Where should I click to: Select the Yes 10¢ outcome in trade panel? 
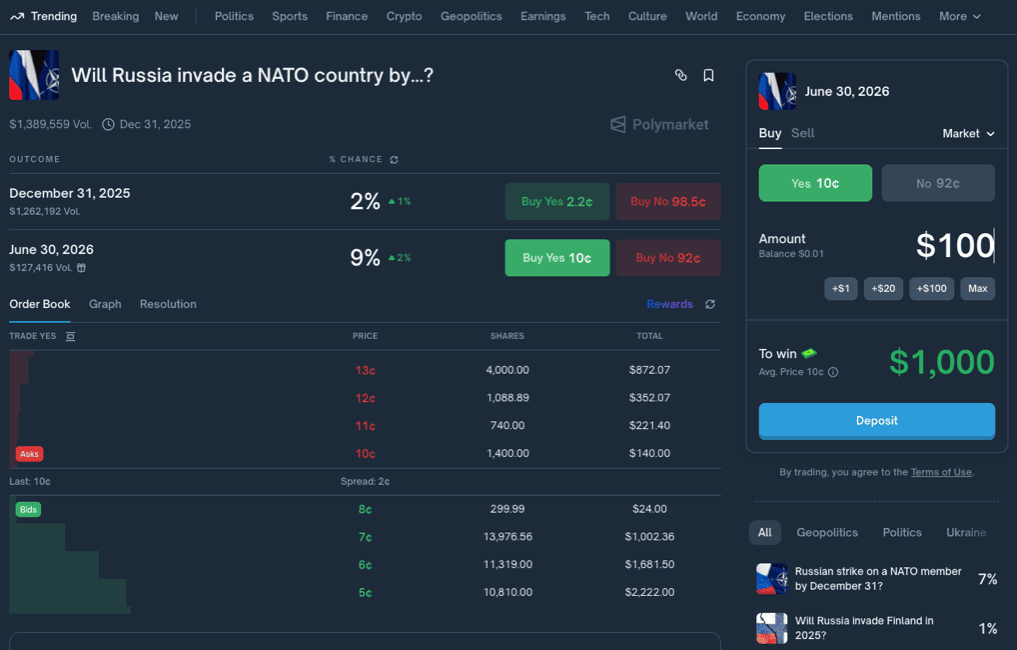(815, 183)
